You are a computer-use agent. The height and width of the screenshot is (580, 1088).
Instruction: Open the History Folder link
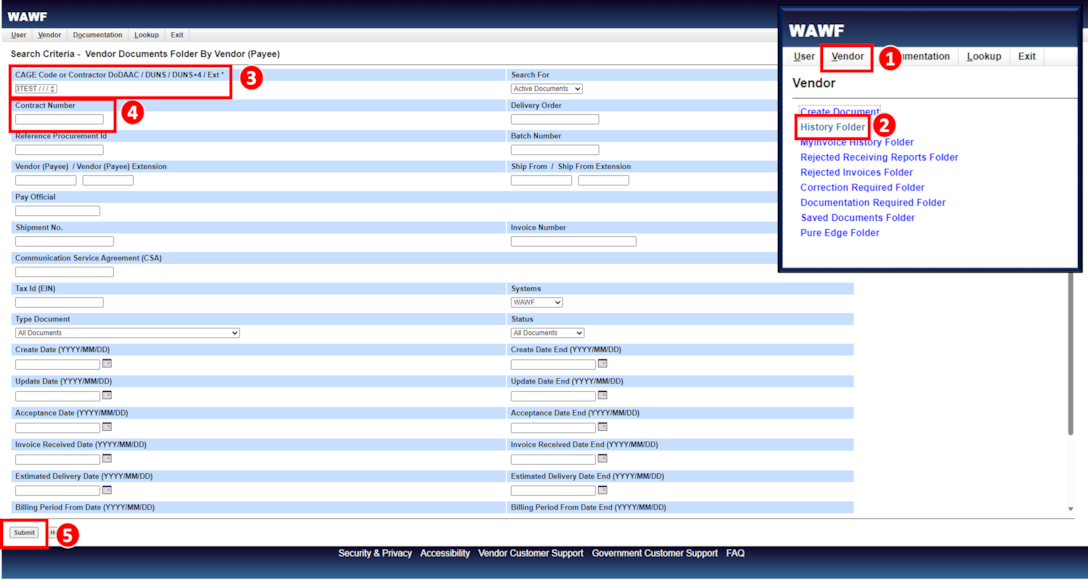[x=833, y=127]
